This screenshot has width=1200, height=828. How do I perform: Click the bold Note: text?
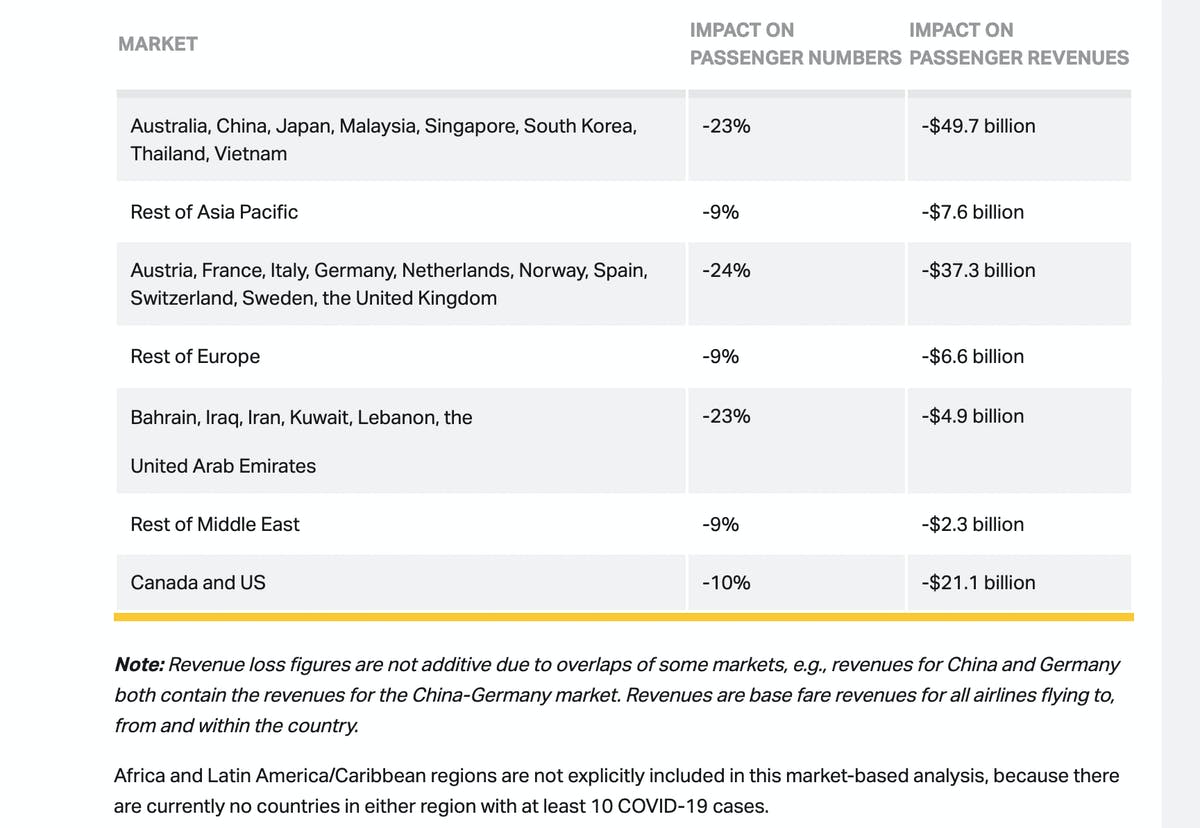pos(139,664)
